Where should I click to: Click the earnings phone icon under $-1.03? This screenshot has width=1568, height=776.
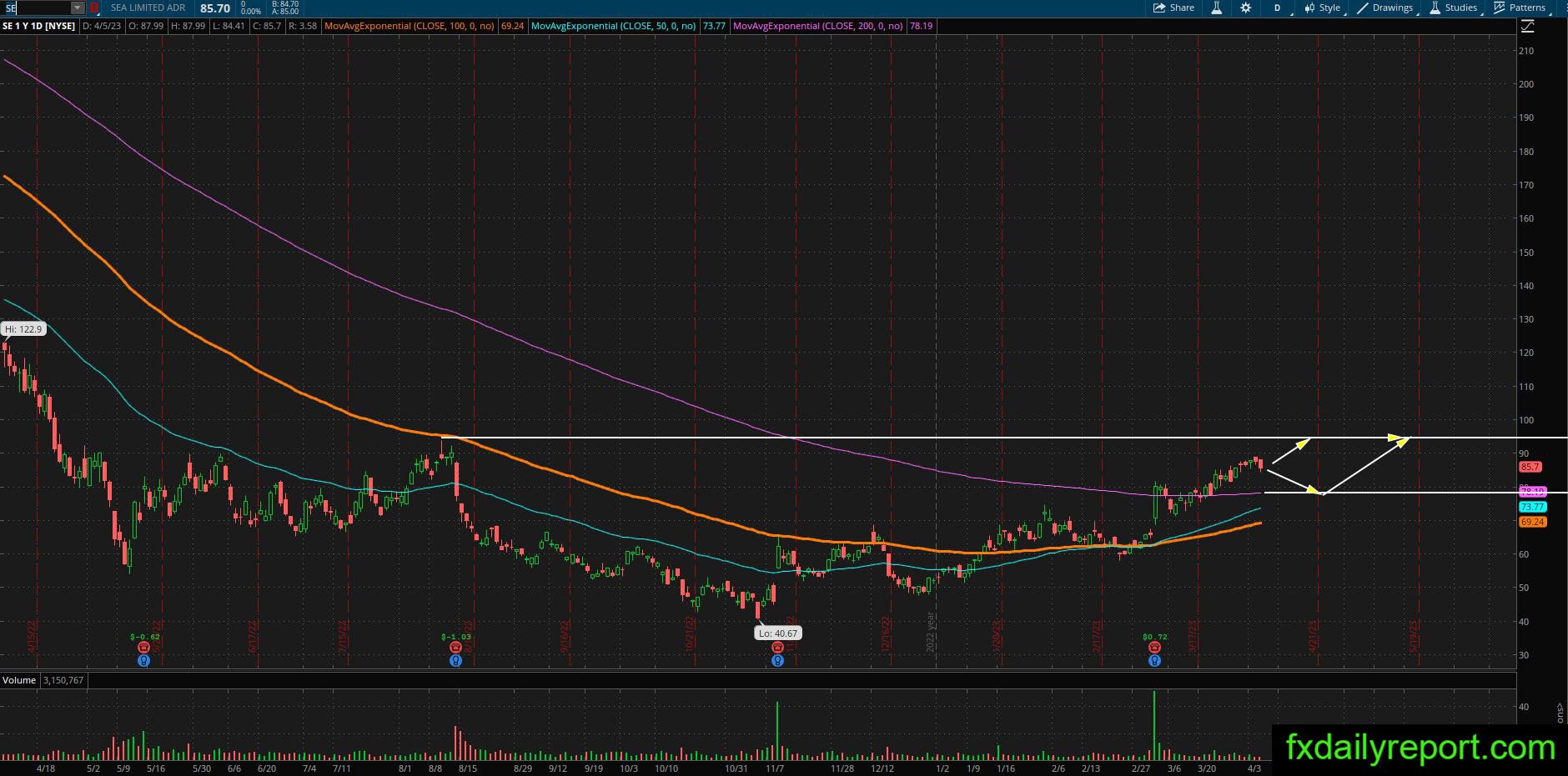[455, 648]
